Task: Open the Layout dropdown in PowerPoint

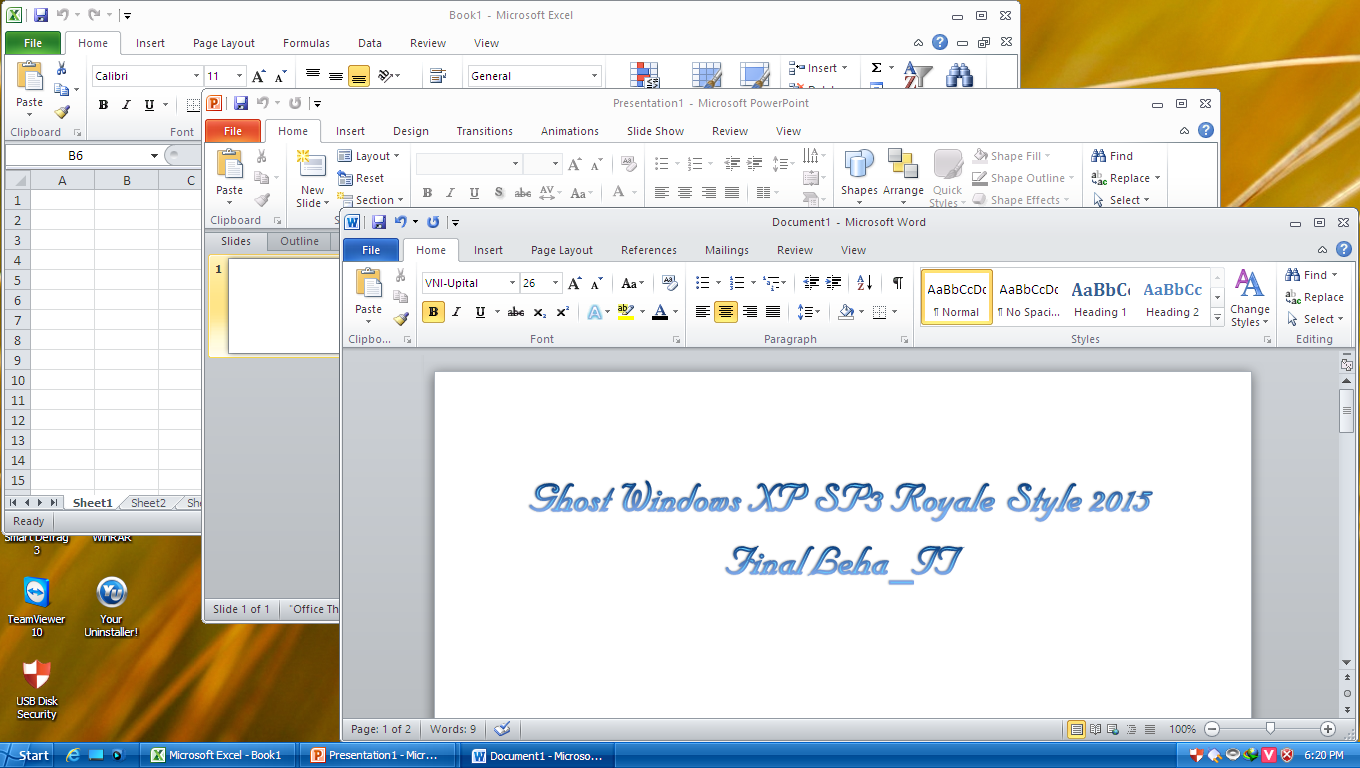Action: (368, 156)
